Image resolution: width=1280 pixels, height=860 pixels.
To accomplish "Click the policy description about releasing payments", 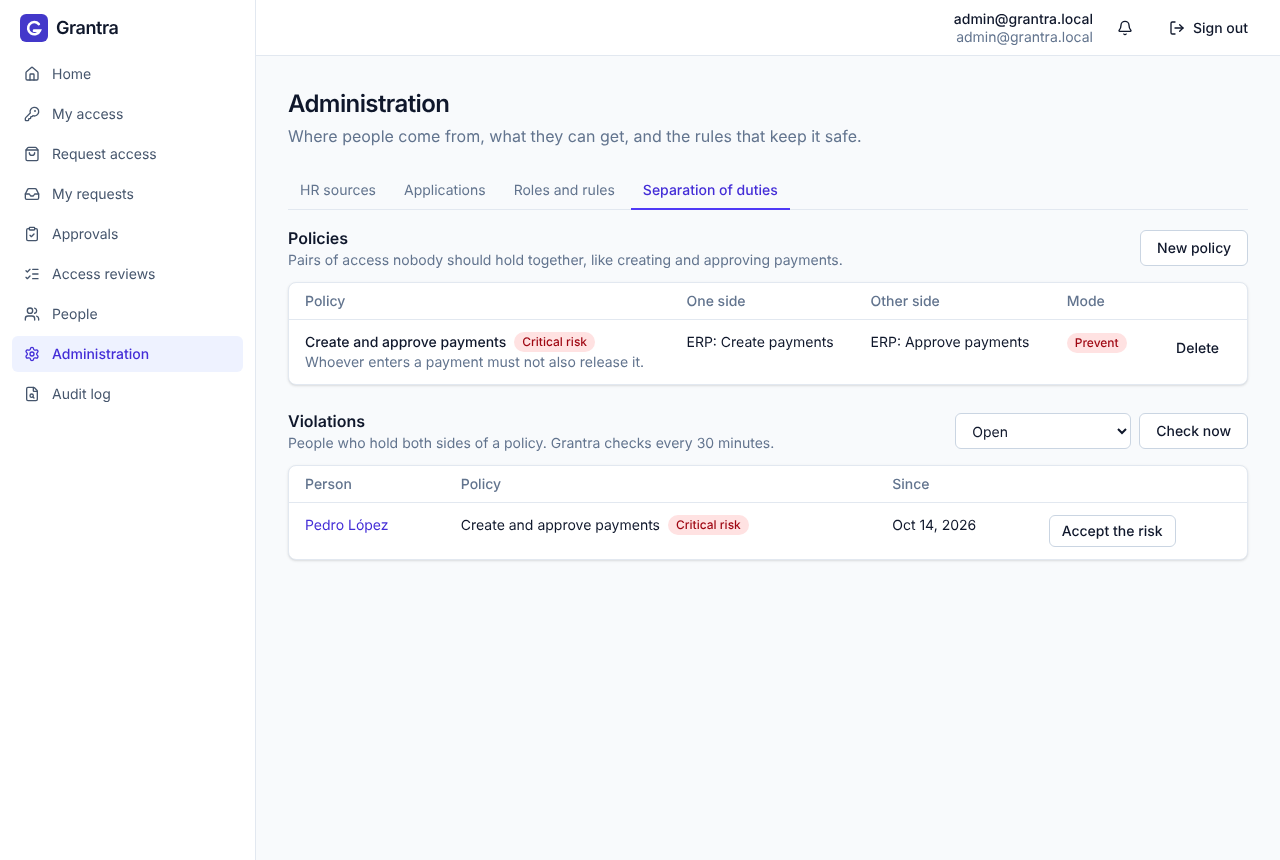I will point(474,362).
